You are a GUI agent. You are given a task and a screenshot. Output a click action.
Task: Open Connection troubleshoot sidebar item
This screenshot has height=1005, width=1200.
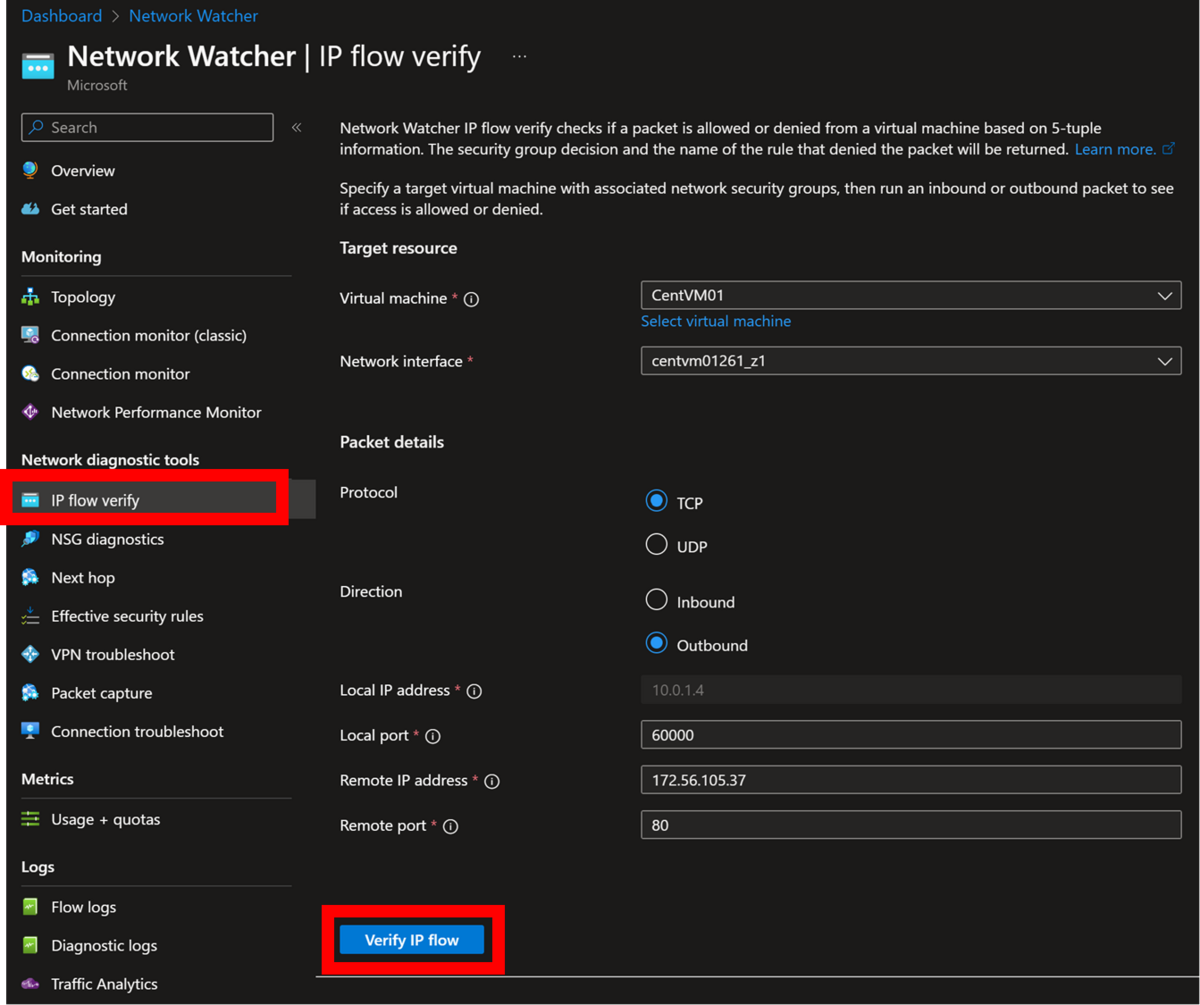pos(137,731)
